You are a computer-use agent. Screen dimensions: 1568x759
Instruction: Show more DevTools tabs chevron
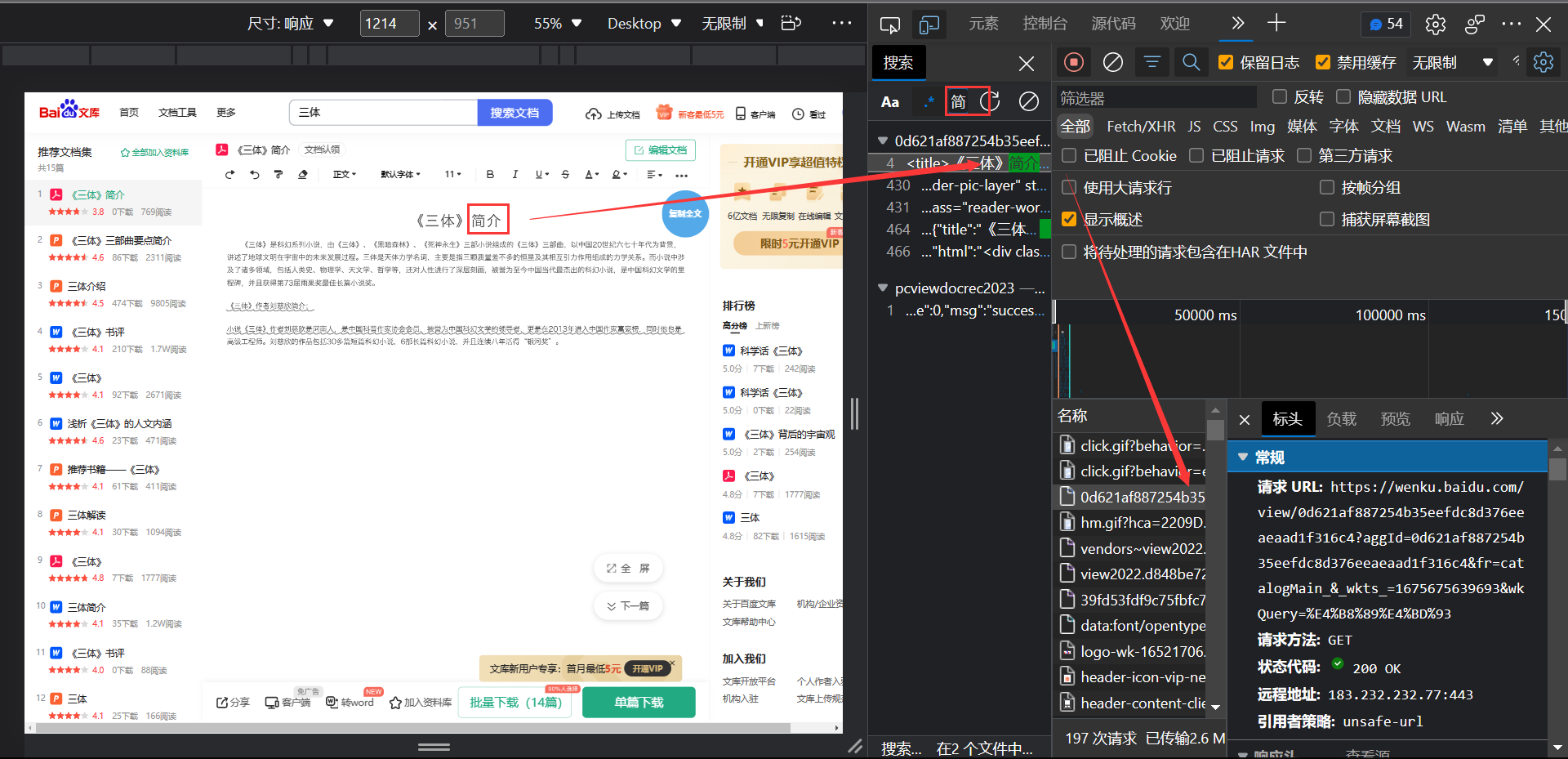click(1238, 23)
